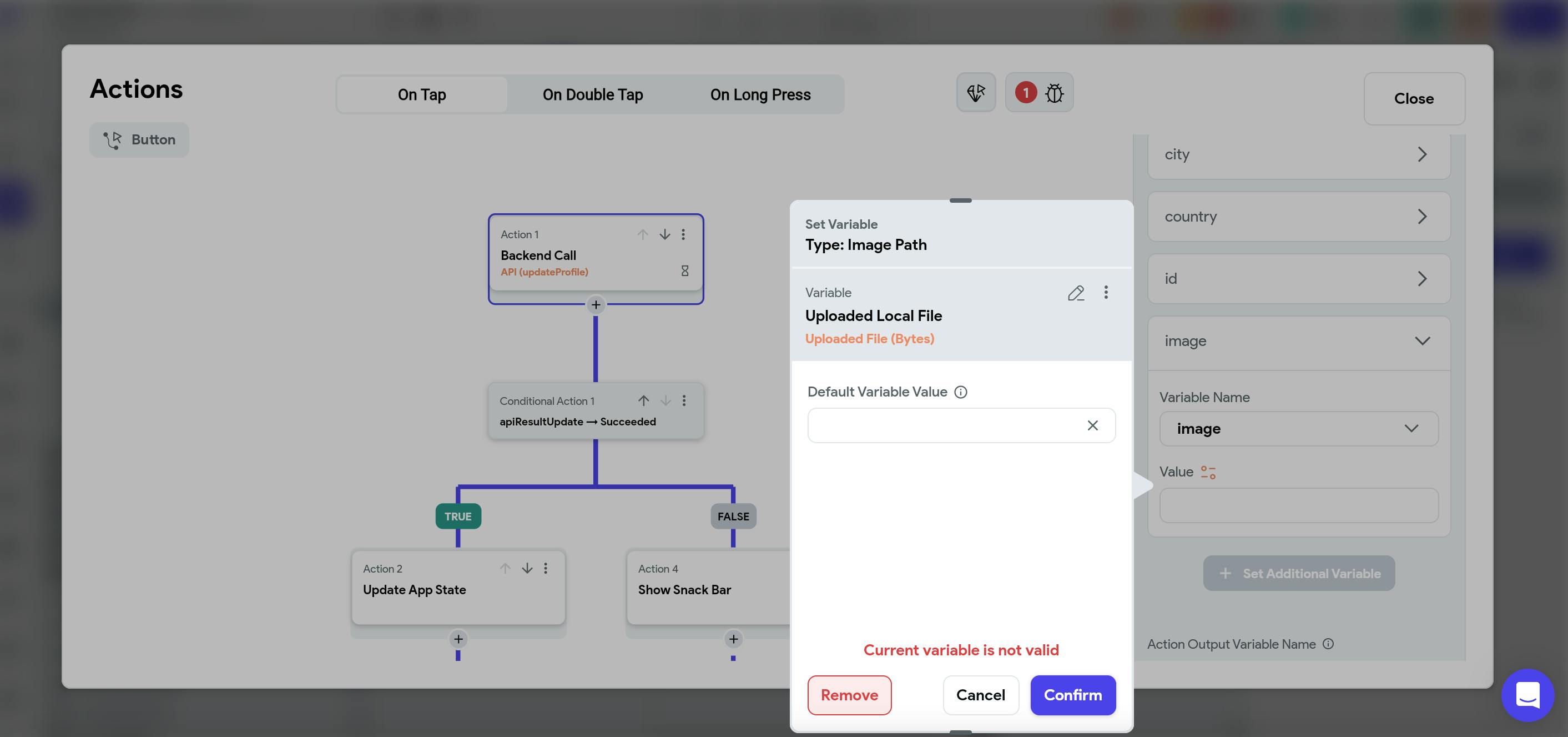Image resolution: width=1568 pixels, height=737 pixels.
Task: Clear the default variable value field
Action: click(1093, 425)
